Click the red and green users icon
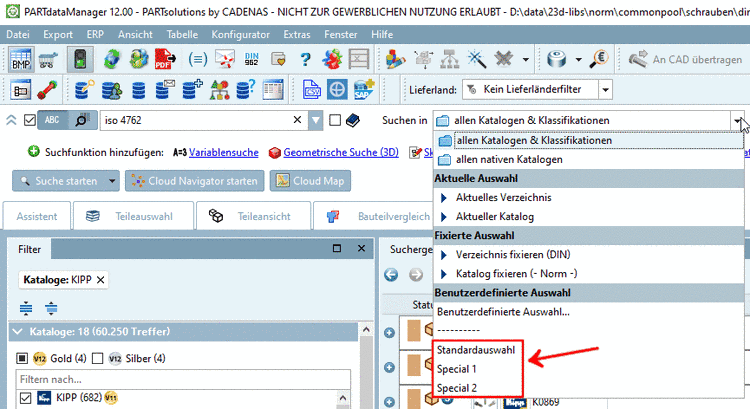Image resolution: width=750 pixels, height=409 pixels. (332, 60)
